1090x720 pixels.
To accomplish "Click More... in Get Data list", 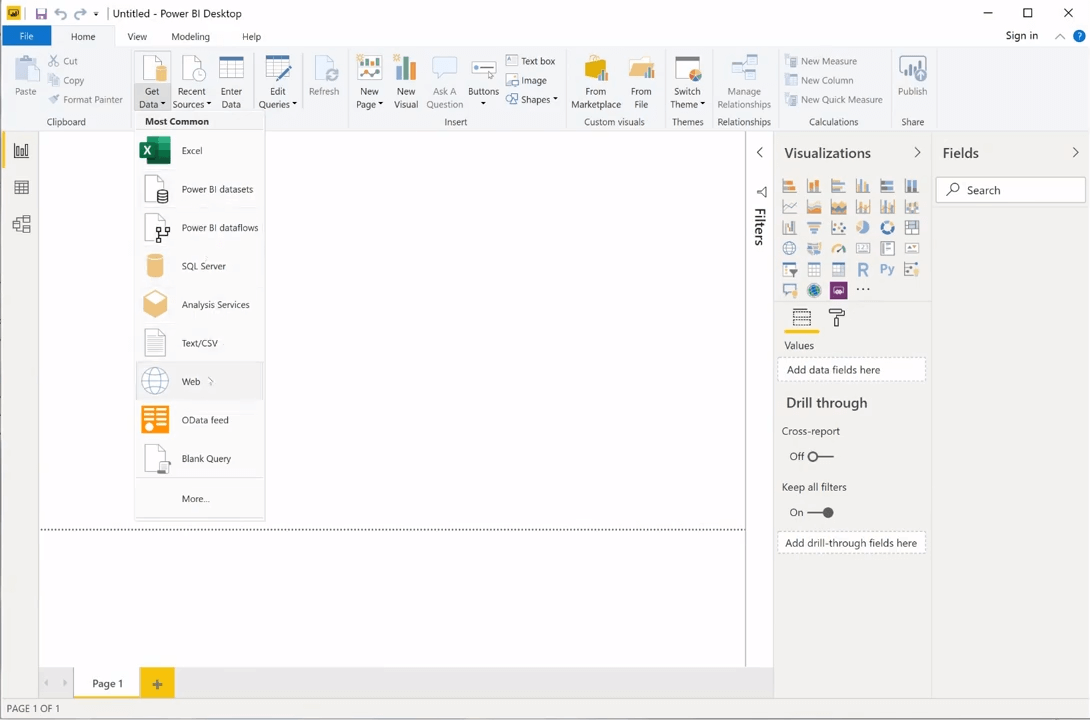I will tap(196, 499).
